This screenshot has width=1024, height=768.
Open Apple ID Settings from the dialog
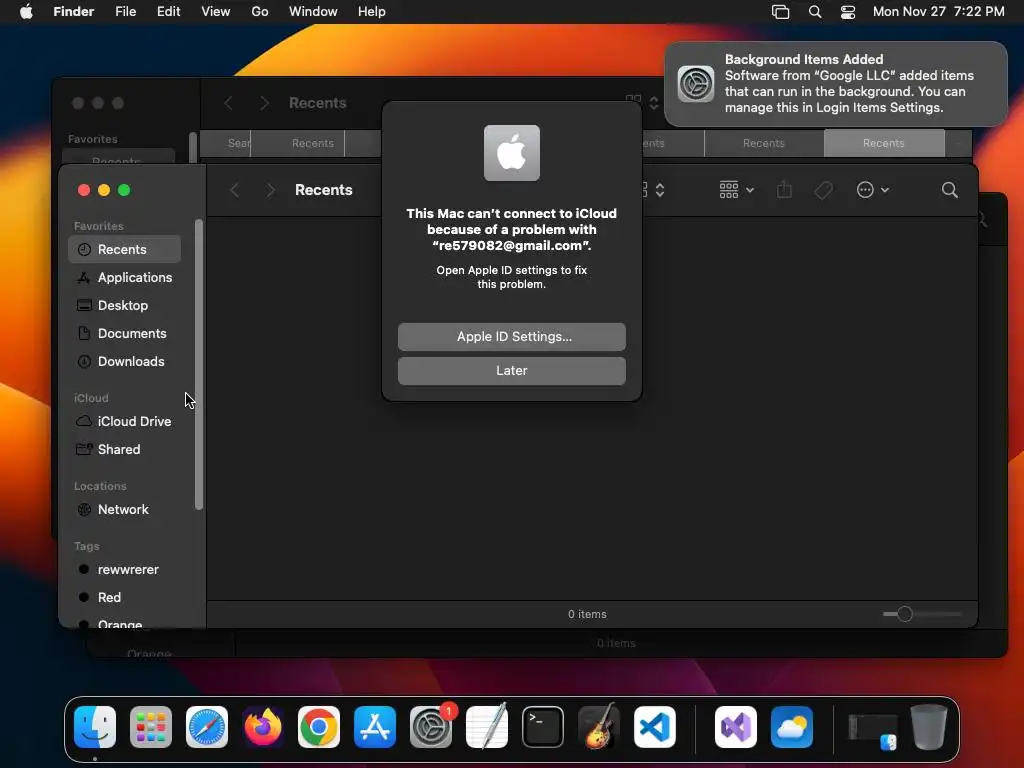pos(511,336)
